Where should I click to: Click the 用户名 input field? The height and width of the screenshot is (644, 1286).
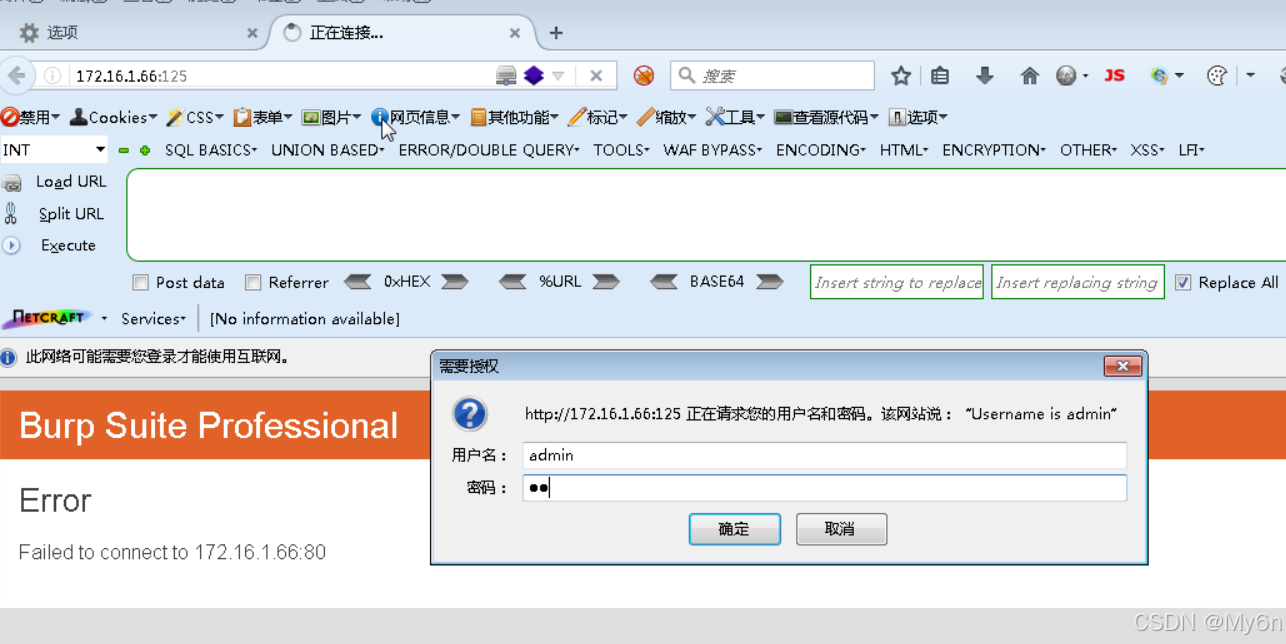pyautogui.click(x=825, y=456)
